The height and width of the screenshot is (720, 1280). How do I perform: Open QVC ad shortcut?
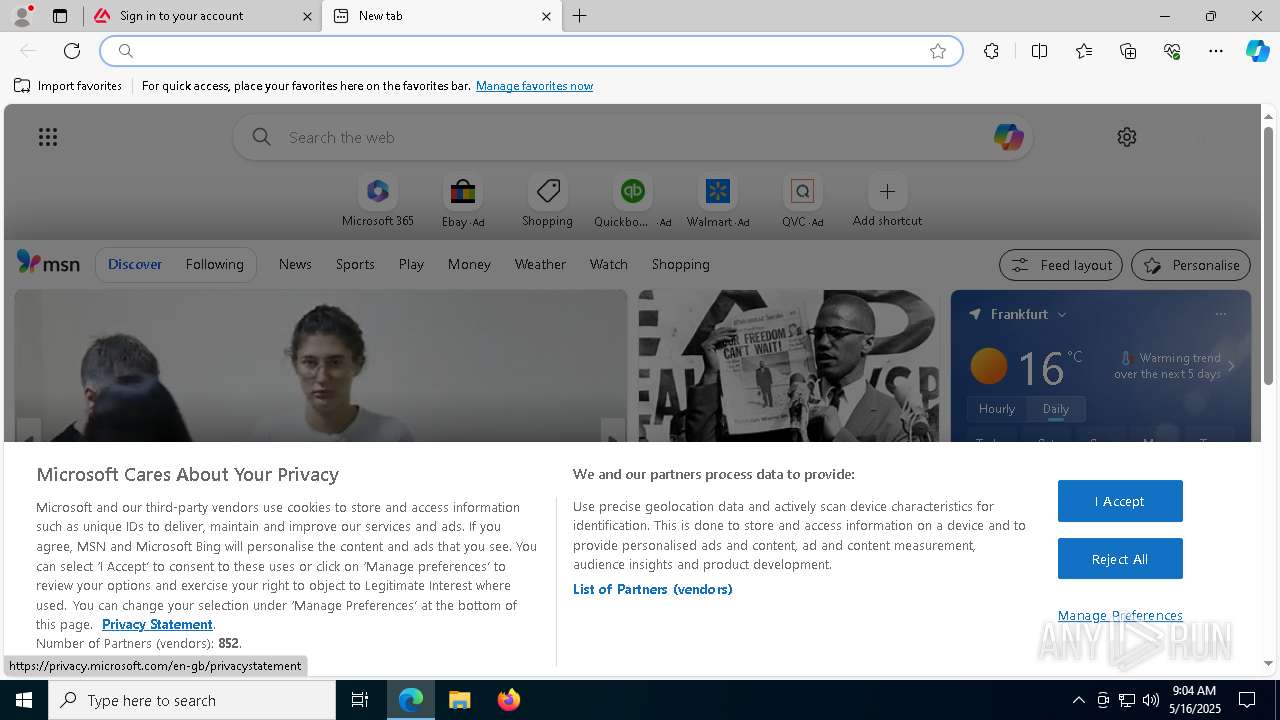coord(802,201)
